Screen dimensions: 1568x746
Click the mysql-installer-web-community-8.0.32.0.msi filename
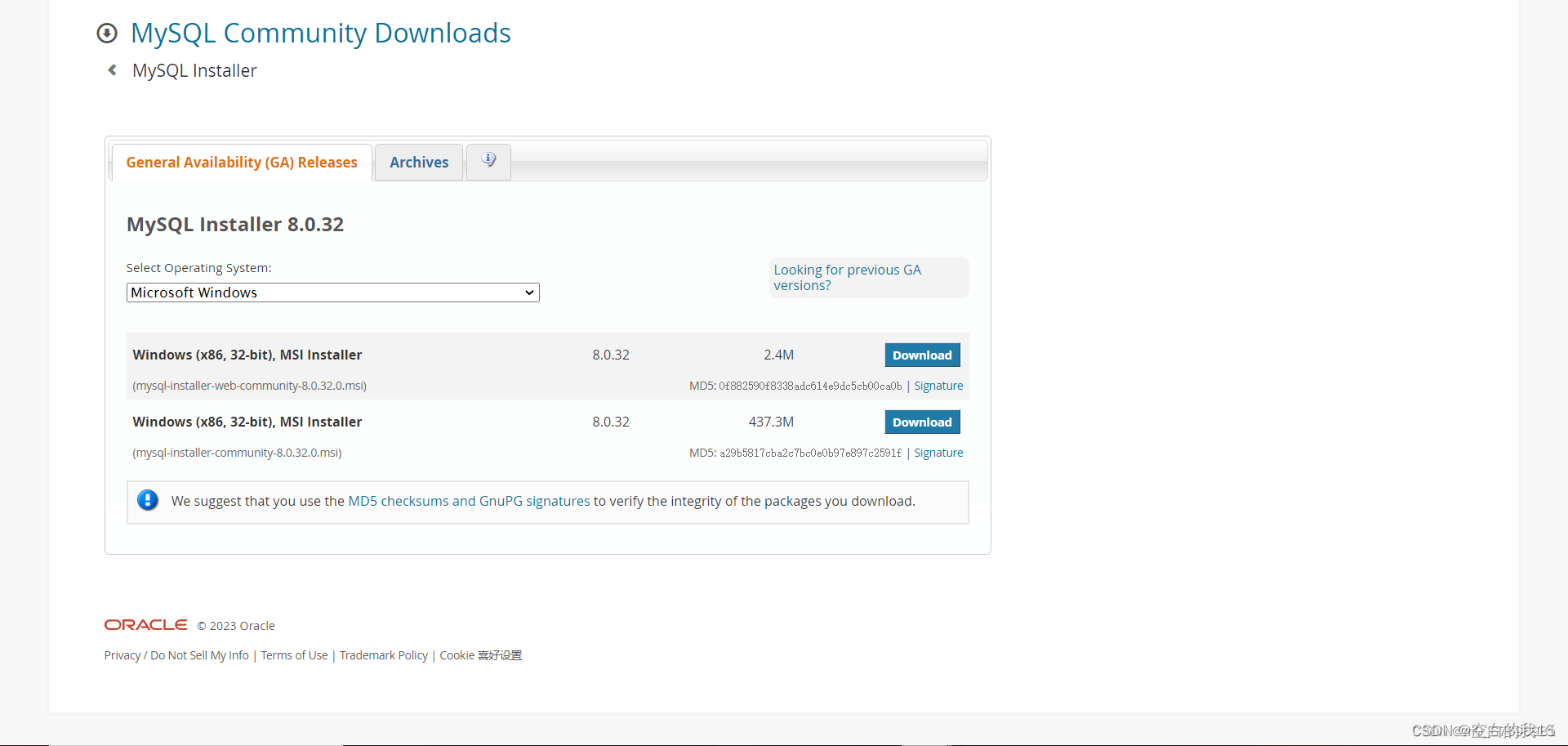249,386
